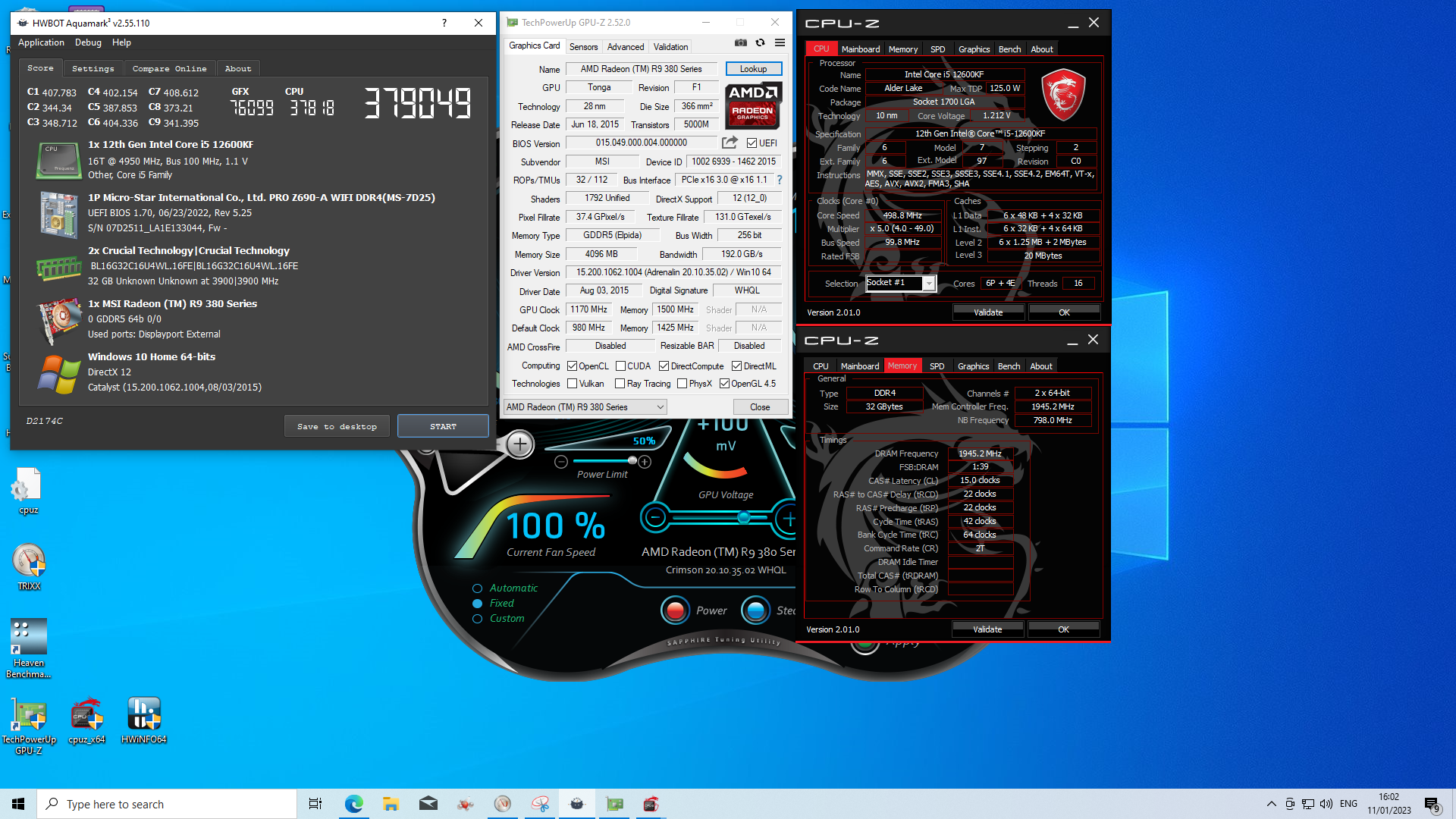Screen dimensions: 1456x819
Task: Click the START benchmark button
Action: pos(443,426)
